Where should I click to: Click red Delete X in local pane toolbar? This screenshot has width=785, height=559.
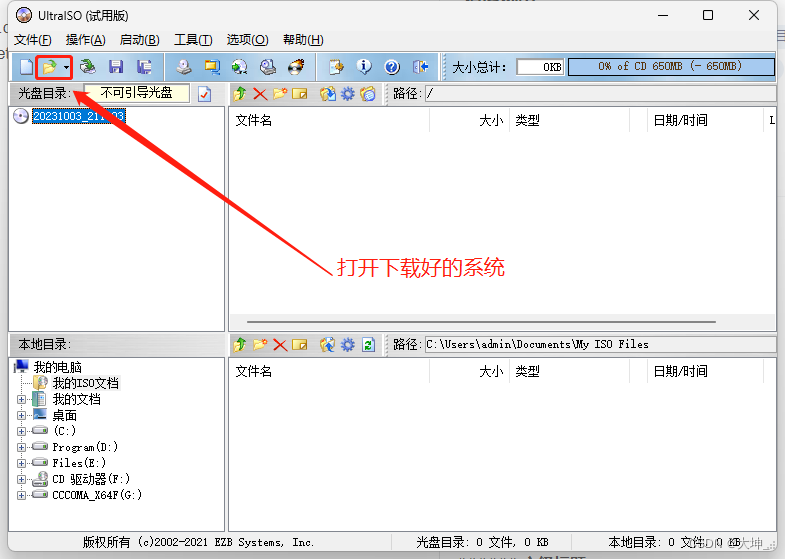[280, 344]
